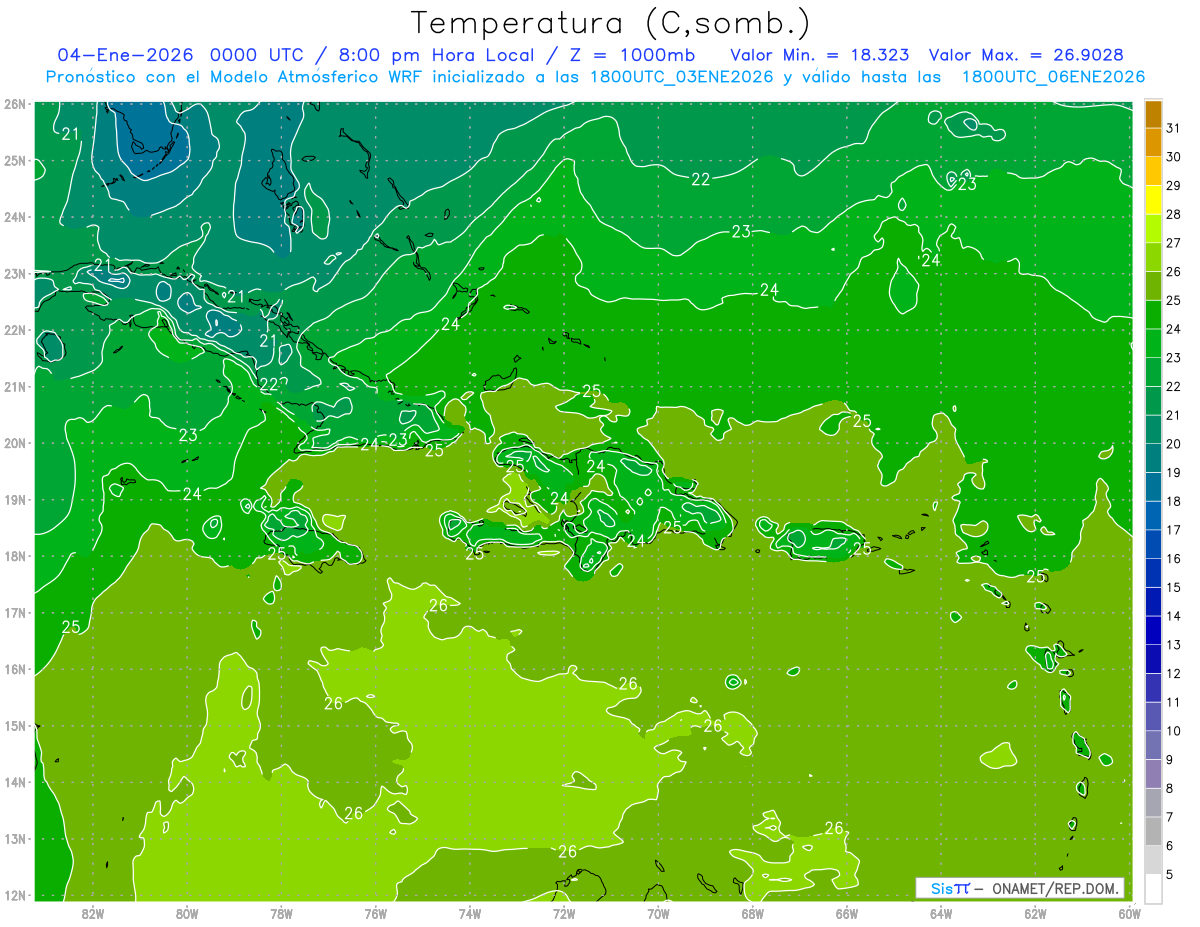This screenshot has width=1200, height=927.
Task: Click the '19N' latitude axis label
Action: click(15, 500)
